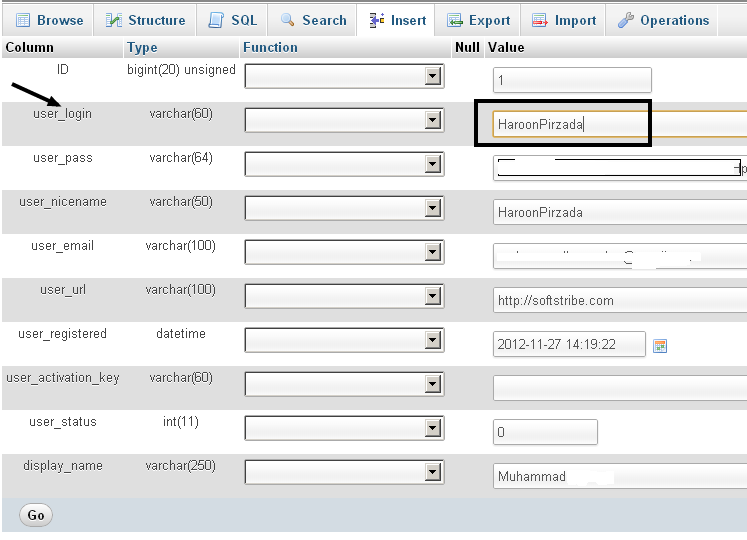The height and width of the screenshot is (540, 747).
Task: Click the int(11) type text
Action: [181, 422]
